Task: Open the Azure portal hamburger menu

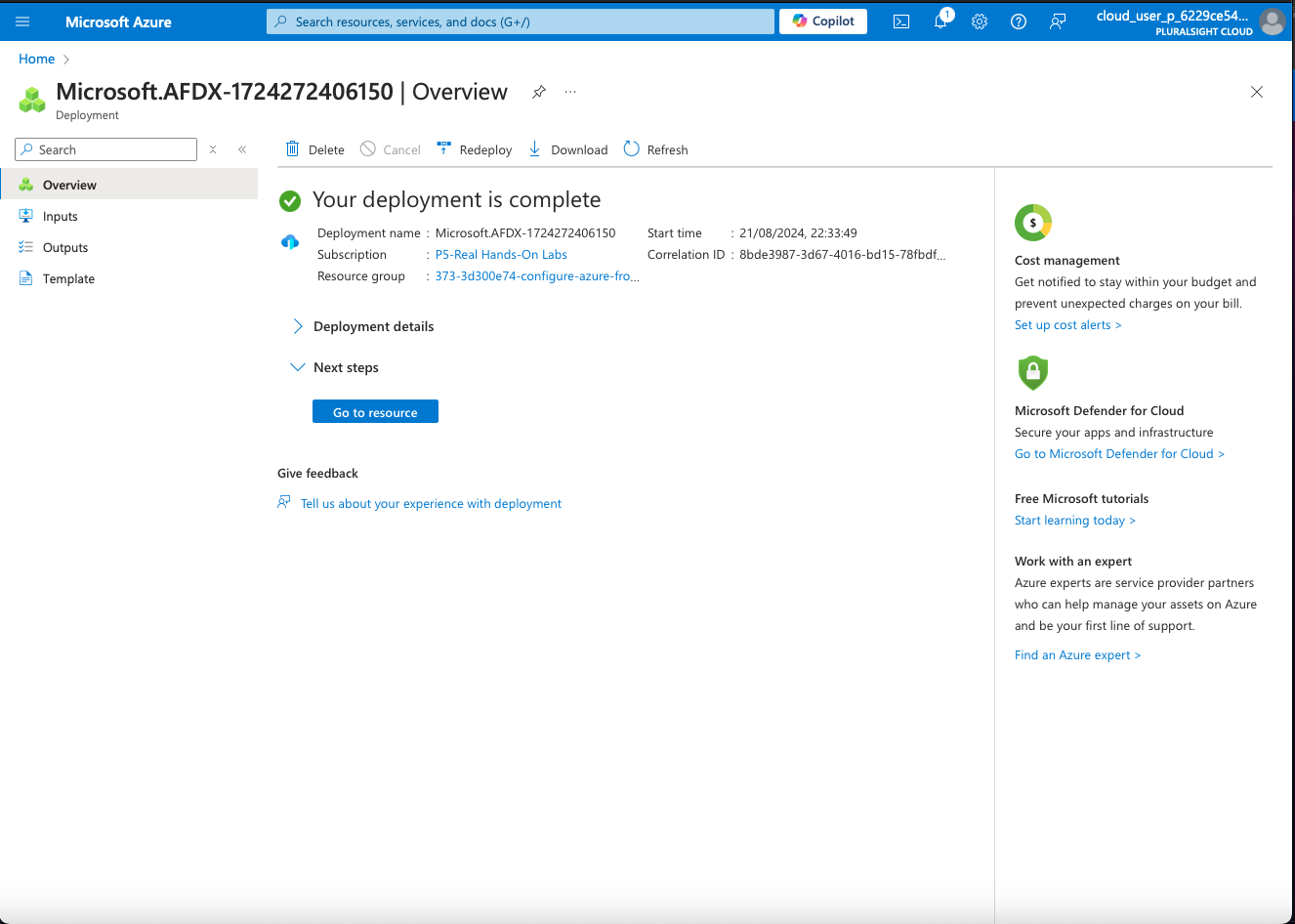Action: [22, 21]
